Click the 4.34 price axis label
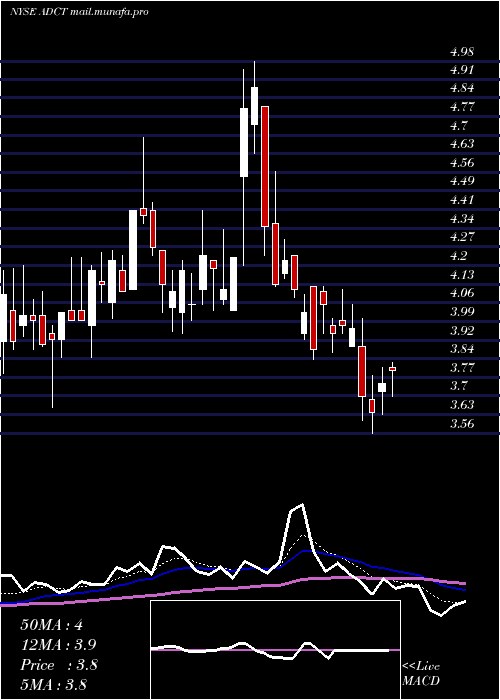Screen dimensions: 500x700 pyautogui.click(x=462, y=218)
